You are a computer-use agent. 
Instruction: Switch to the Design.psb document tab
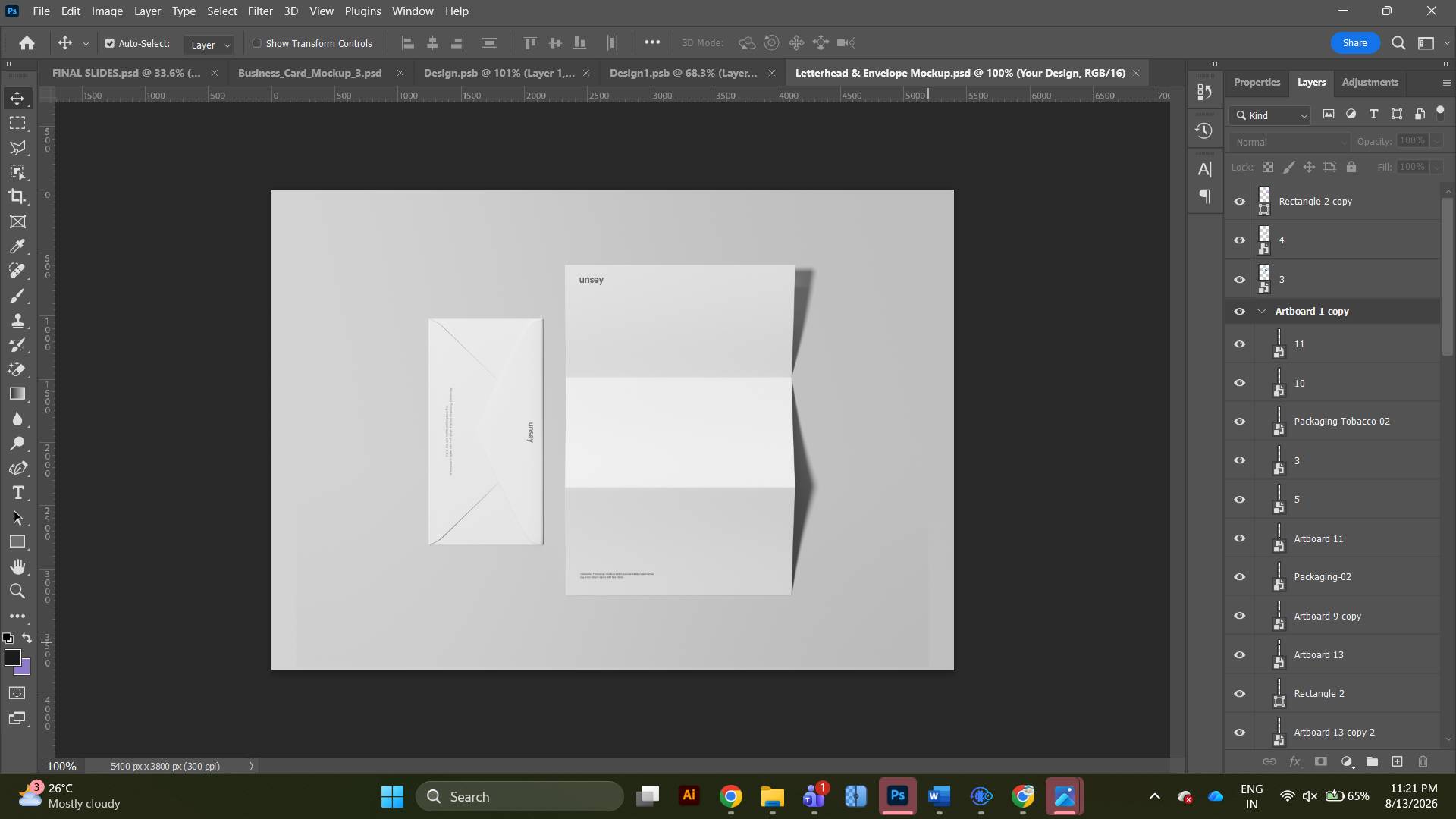click(x=499, y=73)
